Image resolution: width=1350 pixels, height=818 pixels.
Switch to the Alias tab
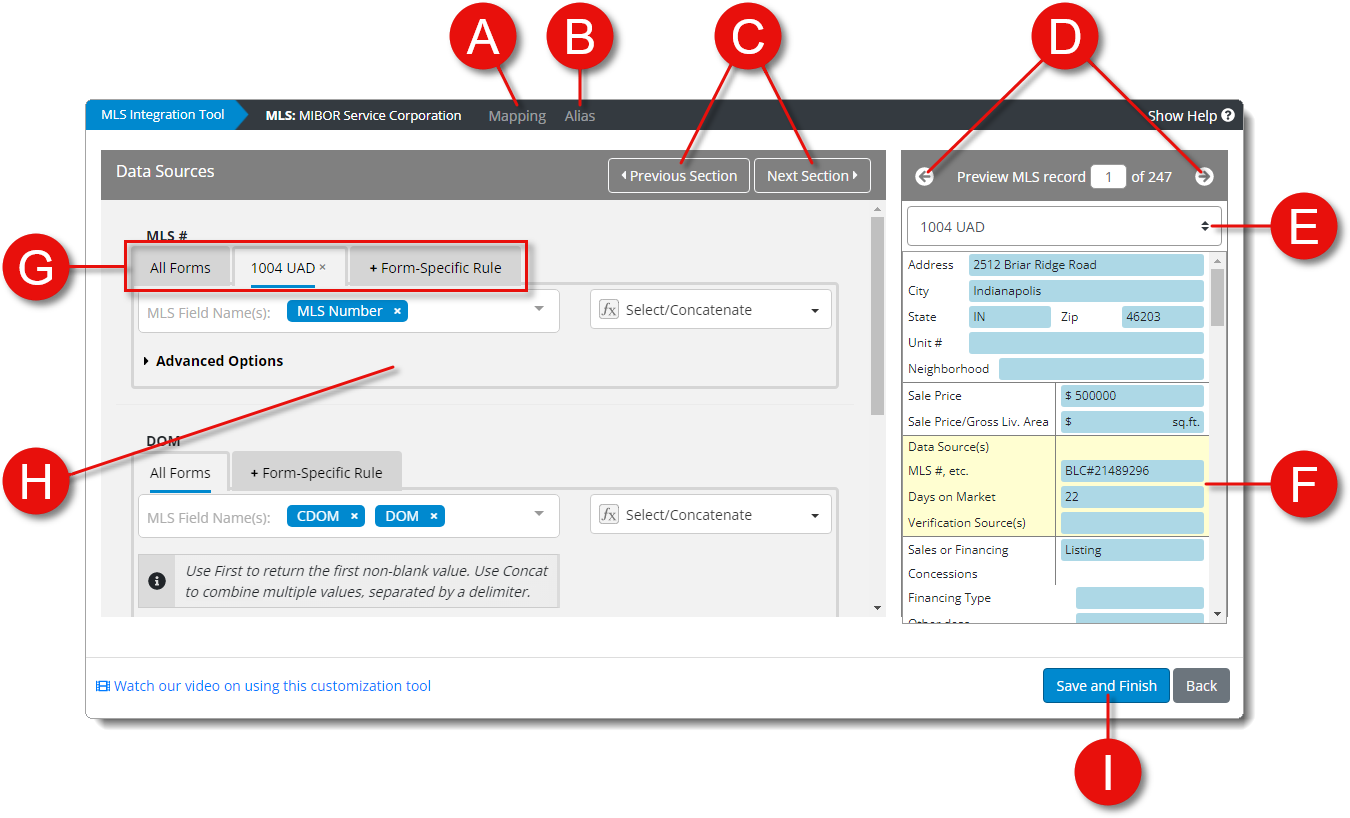[579, 116]
